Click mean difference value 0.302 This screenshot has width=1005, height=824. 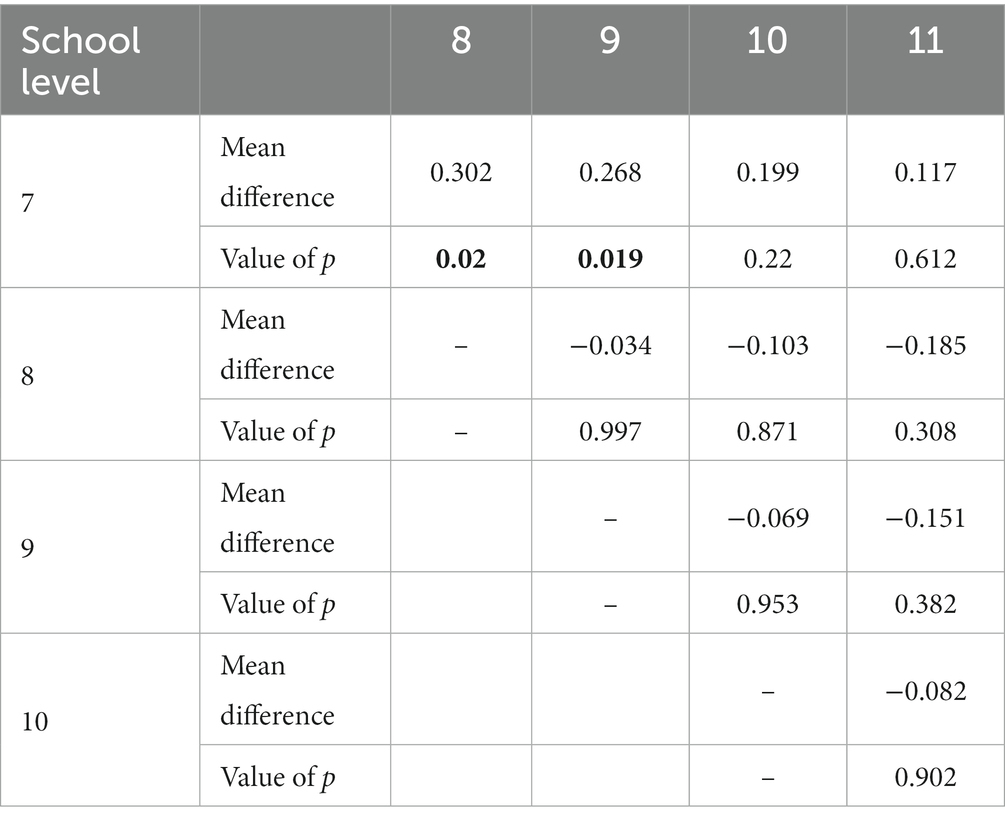[x=461, y=172]
